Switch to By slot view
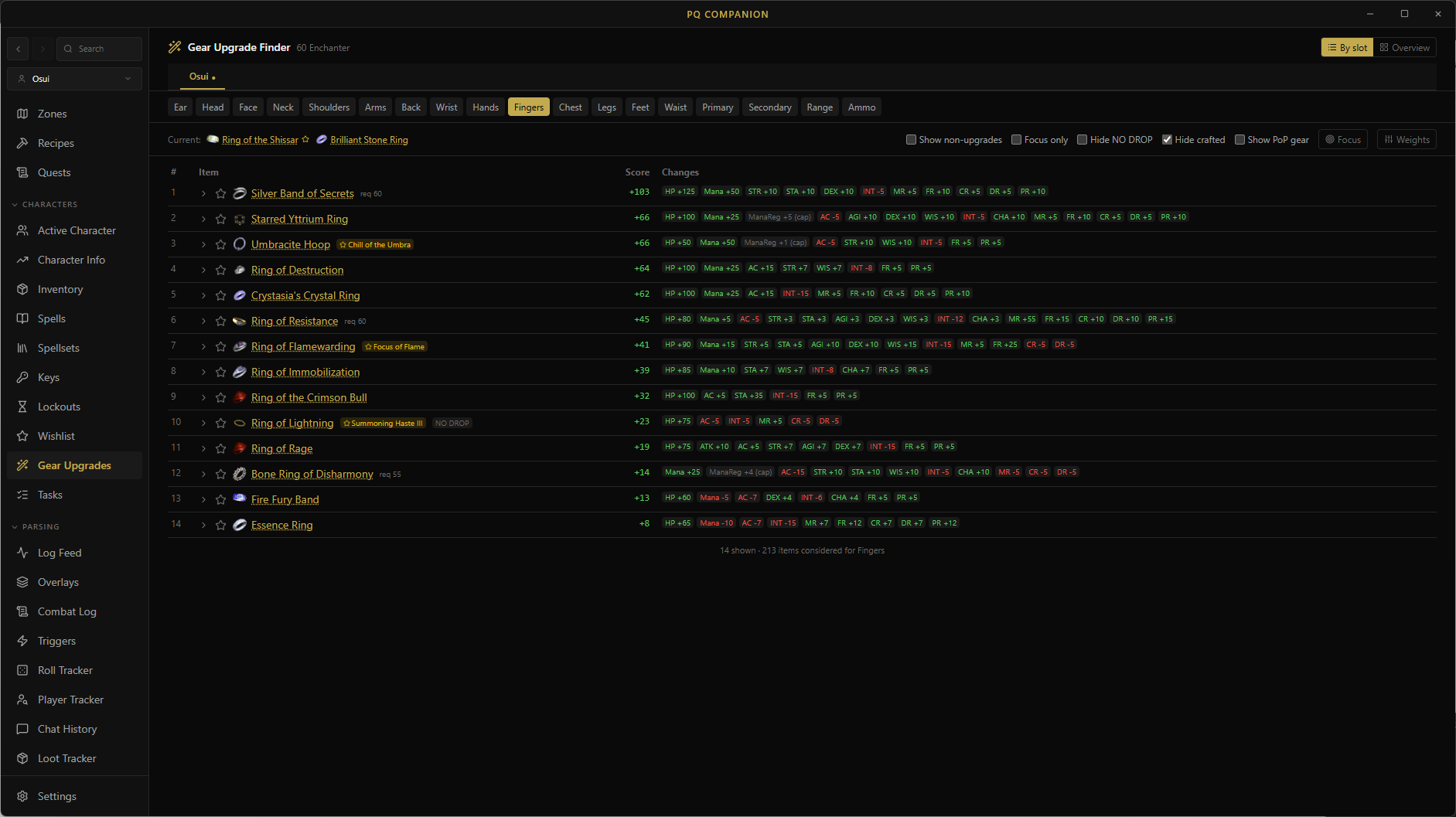This screenshot has width=1456, height=817. coord(1347,48)
